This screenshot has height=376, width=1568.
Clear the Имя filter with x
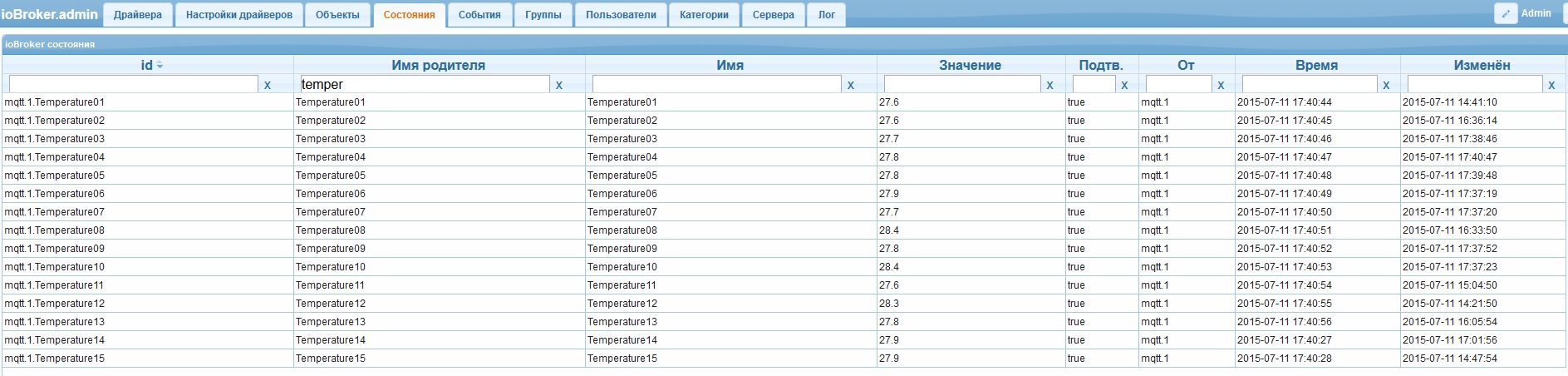[850, 85]
